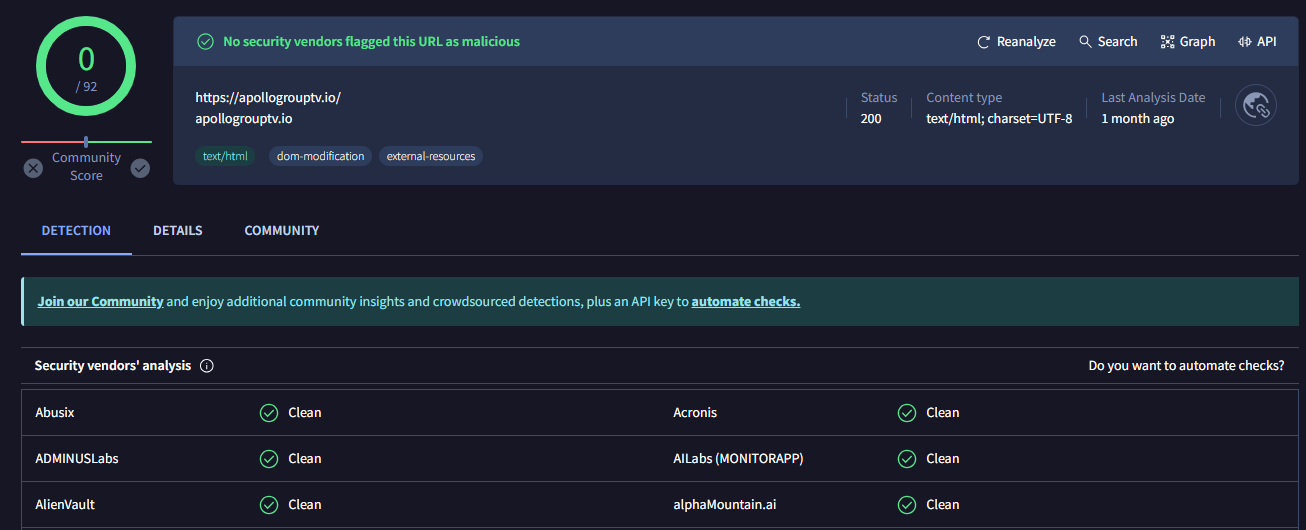
Task: Click the Status value 200
Action: 871,119
